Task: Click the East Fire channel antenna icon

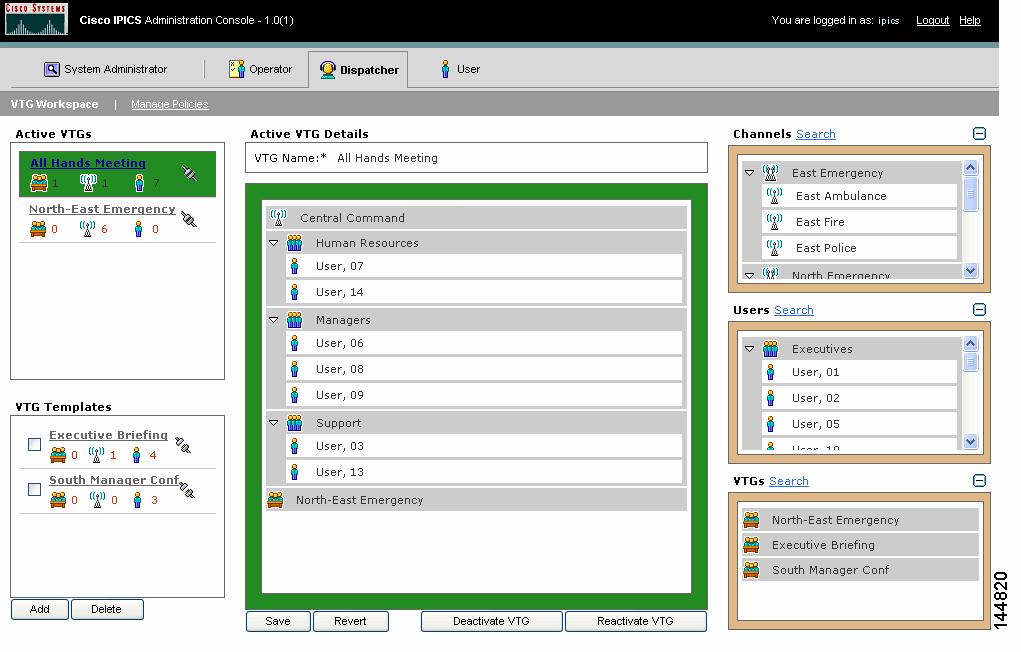Action: pos(774,221)
